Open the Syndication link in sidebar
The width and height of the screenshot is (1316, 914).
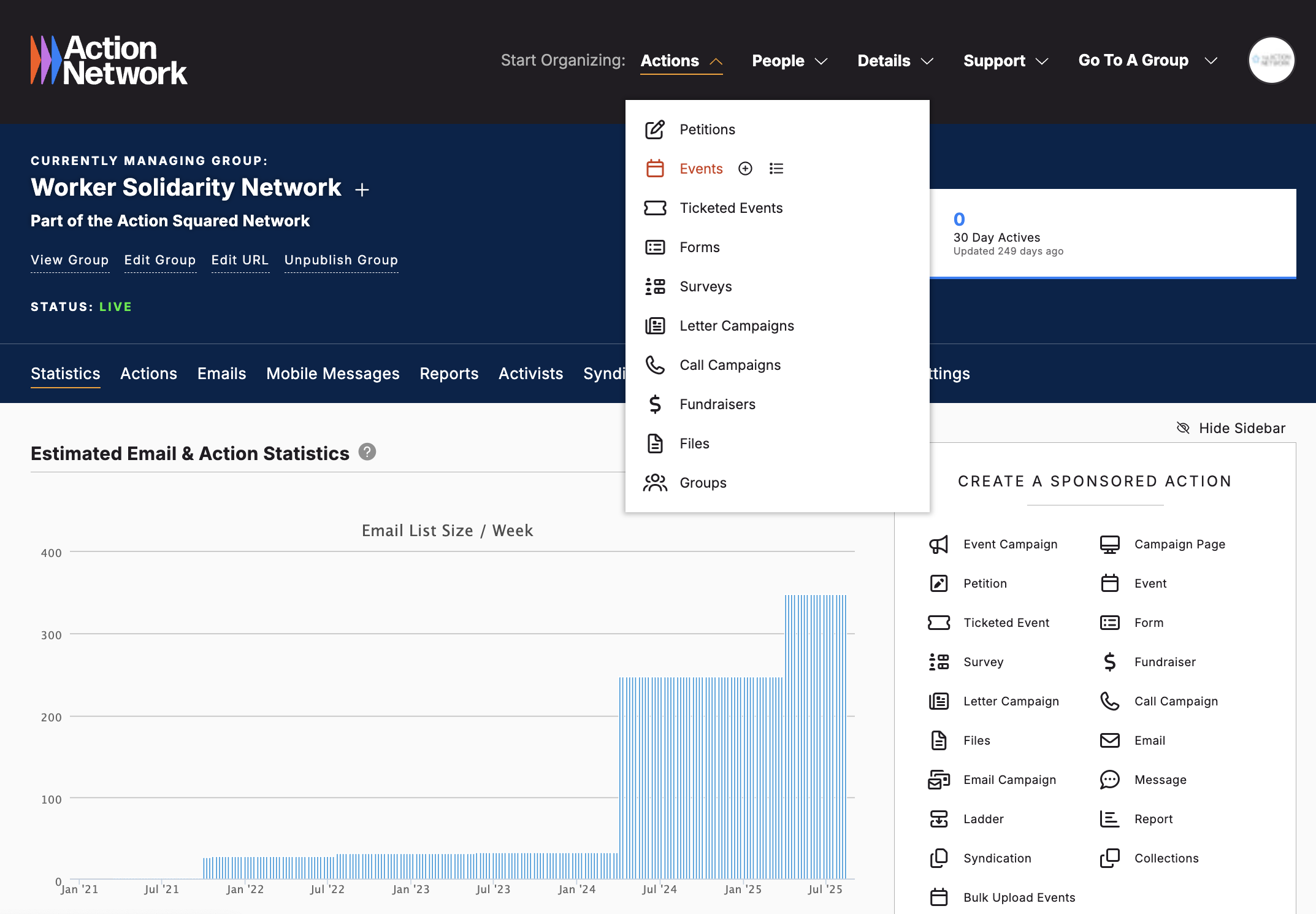click(x=997, y=858)
